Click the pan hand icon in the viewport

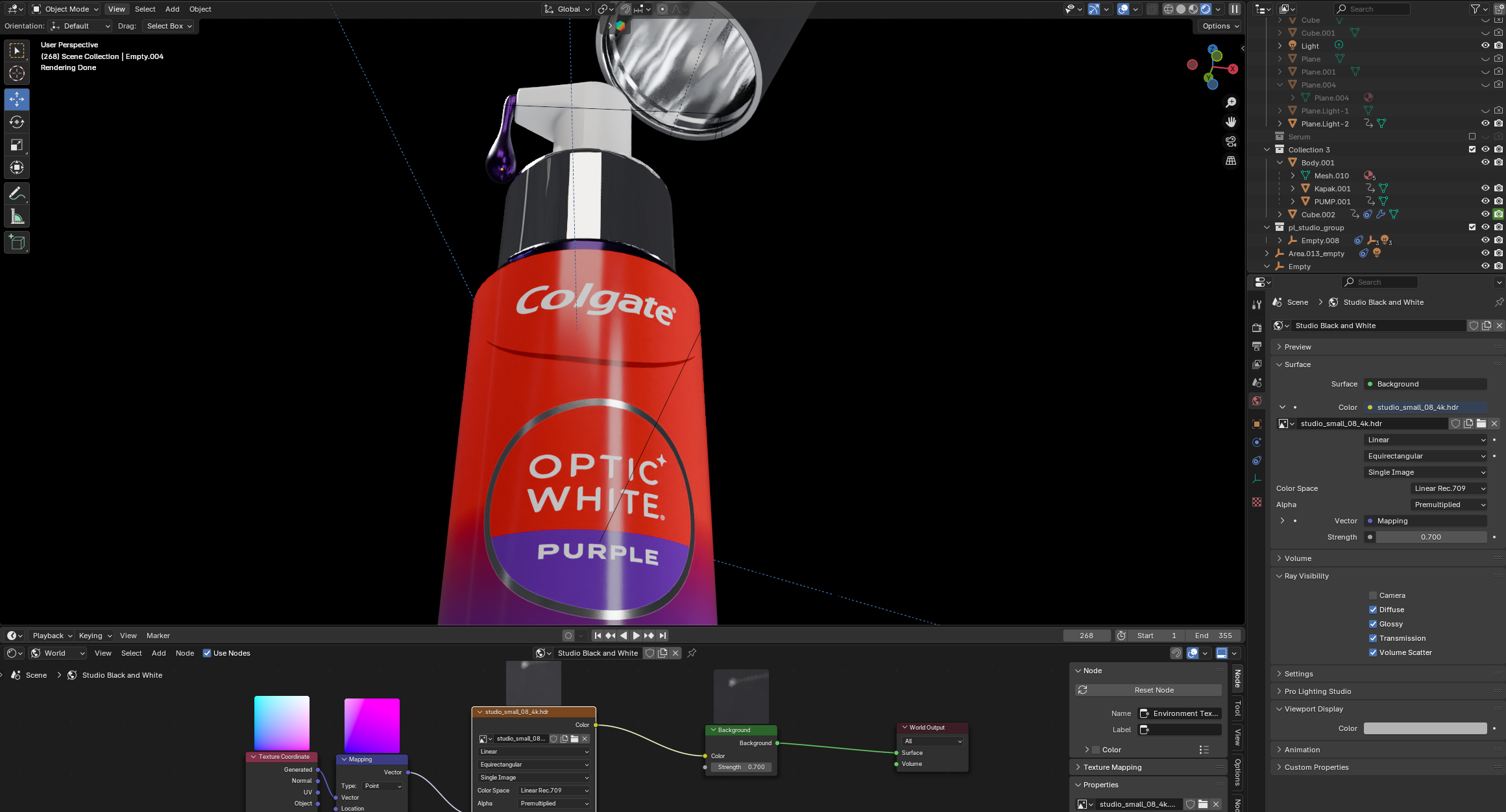click(1231, 122)
